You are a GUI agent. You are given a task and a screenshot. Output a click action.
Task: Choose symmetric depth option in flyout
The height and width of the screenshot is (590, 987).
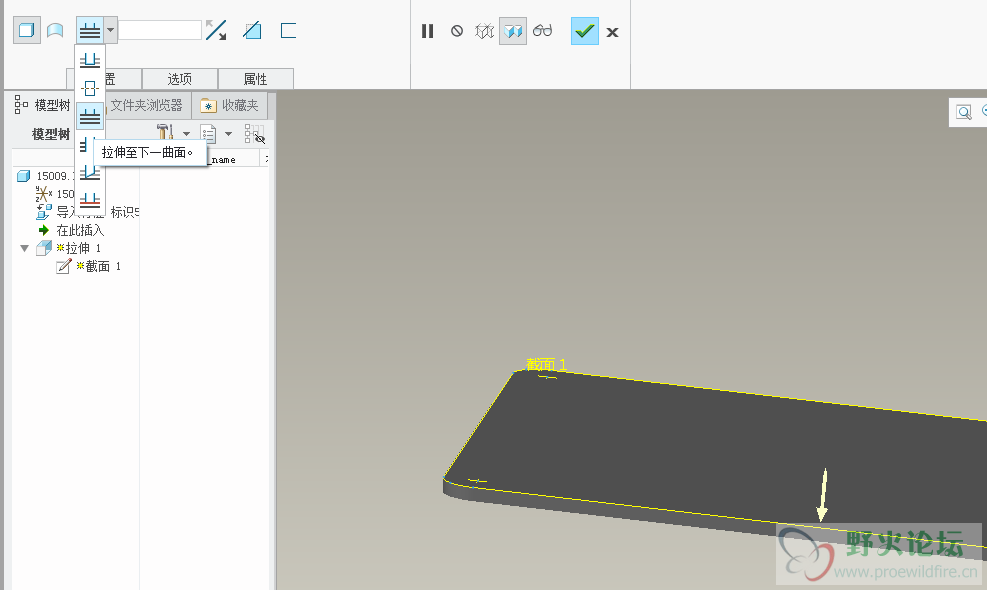[x=90, y=89]
